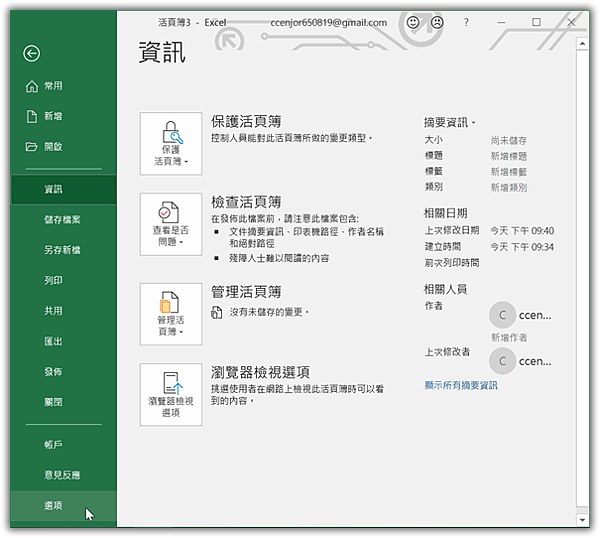The width and height of the screenshot is (600, 538).
Task: Open 常用 home page in sidebar
Action: [x=64, y=86]
